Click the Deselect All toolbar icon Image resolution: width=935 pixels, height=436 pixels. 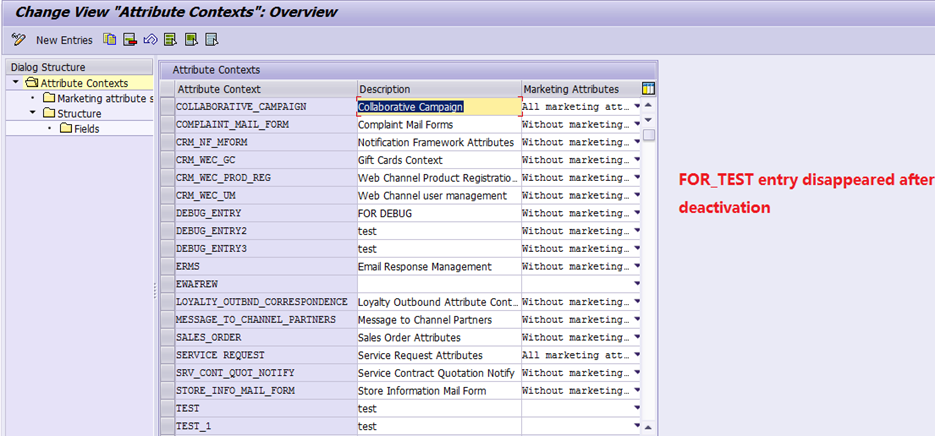click(x=212, y=40)
